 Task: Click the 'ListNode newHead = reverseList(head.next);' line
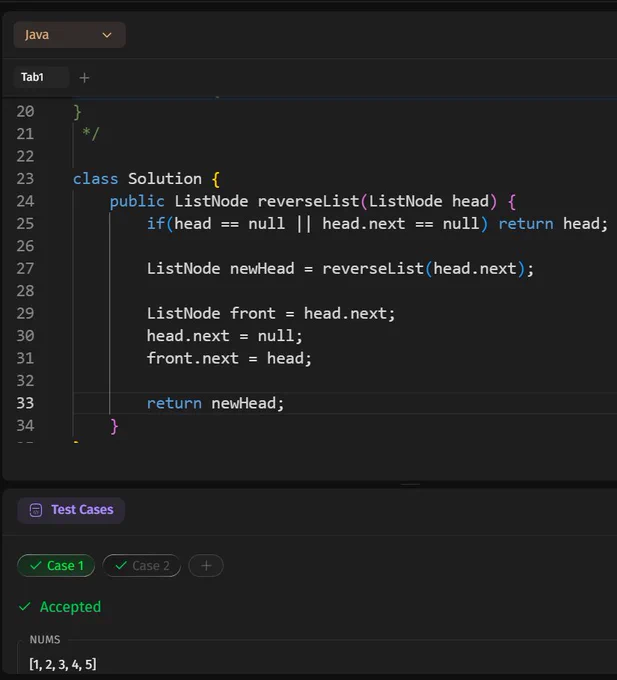340,268
